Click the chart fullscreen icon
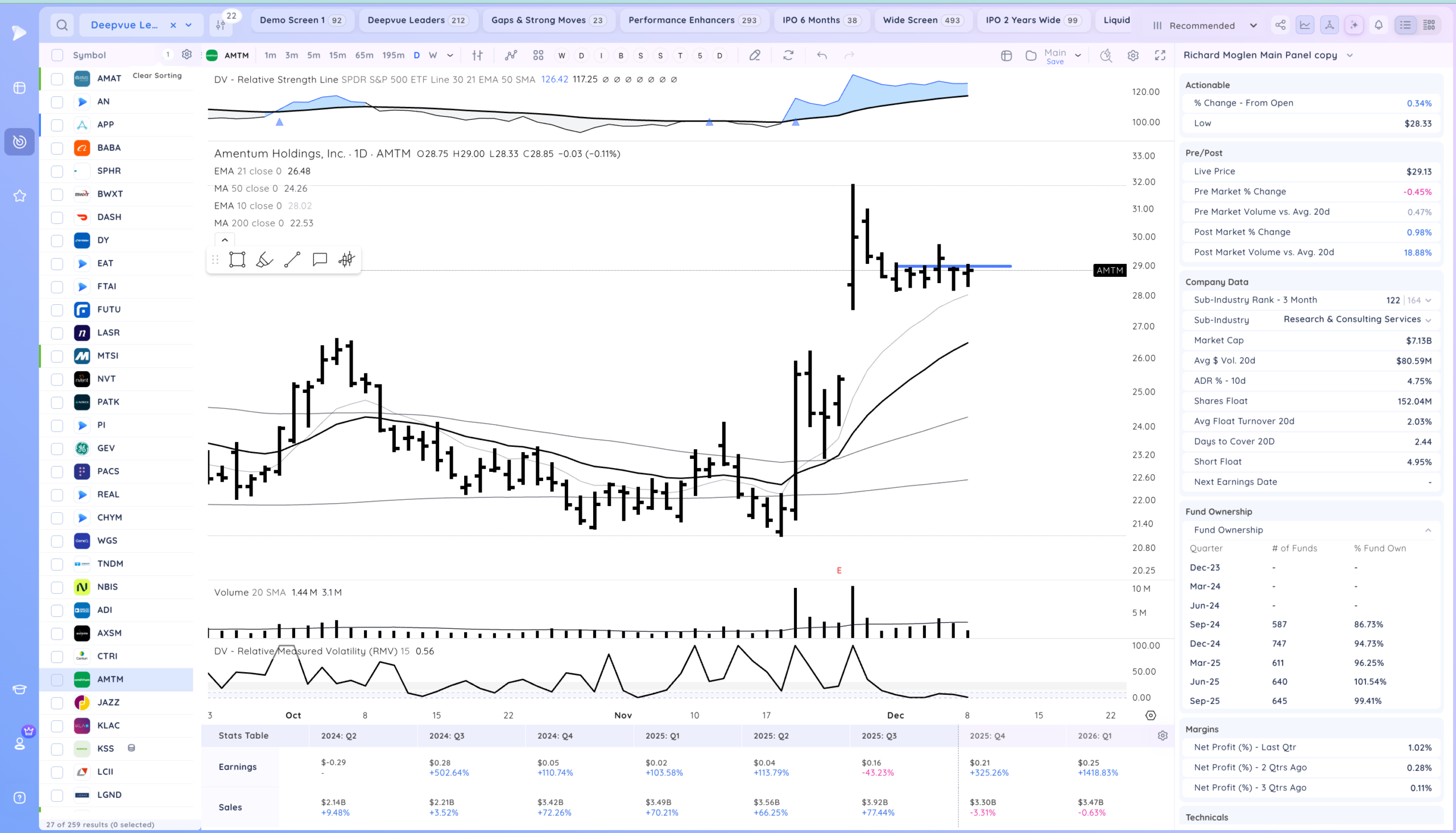 pyautogui.click(x=1160, y=56)
